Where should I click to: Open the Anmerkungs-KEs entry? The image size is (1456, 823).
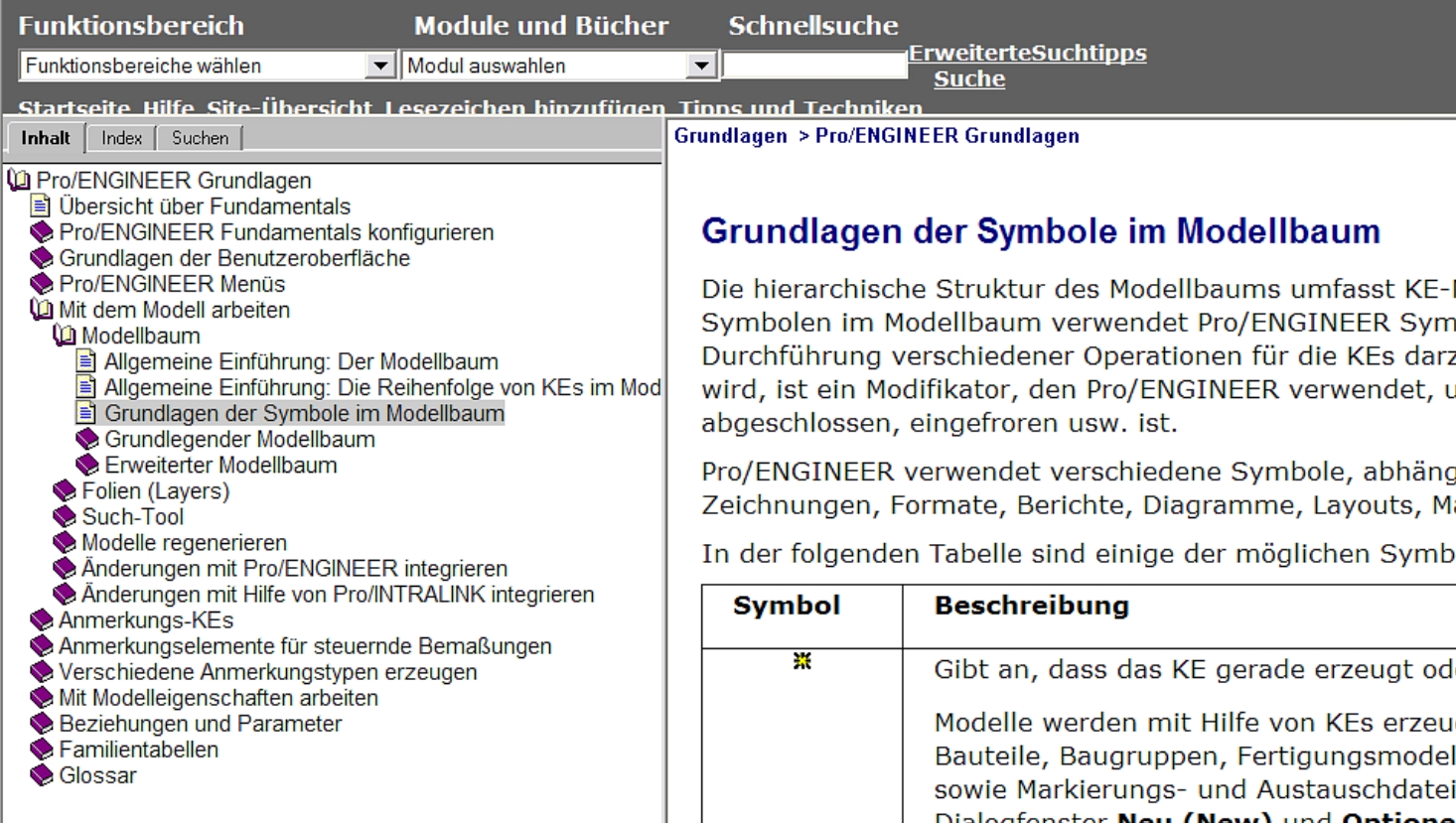pos(146,619)
